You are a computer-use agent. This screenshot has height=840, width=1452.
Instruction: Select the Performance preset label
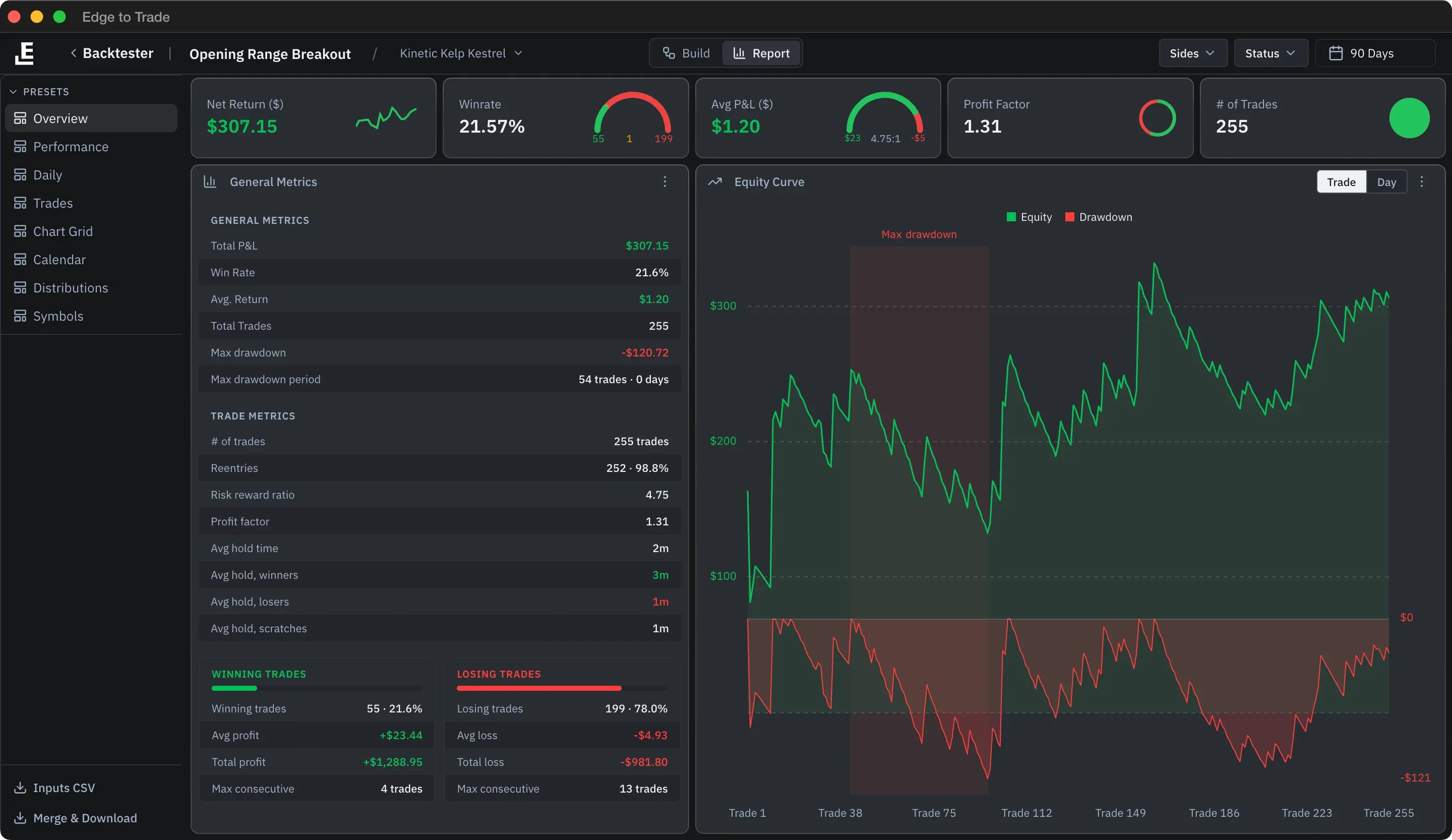(71, 146)
